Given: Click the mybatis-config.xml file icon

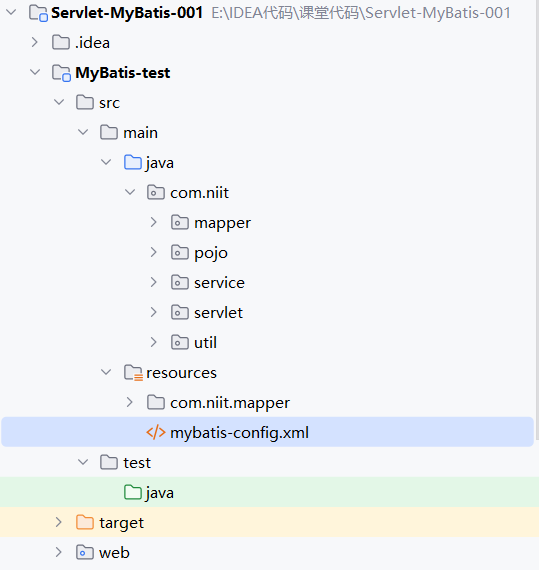Looking at the screenshot, I should (x=156, y=433).
